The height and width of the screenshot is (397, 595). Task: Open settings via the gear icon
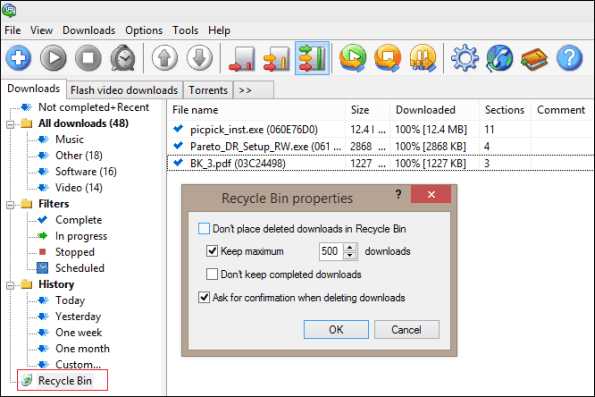tap(465, 58)
